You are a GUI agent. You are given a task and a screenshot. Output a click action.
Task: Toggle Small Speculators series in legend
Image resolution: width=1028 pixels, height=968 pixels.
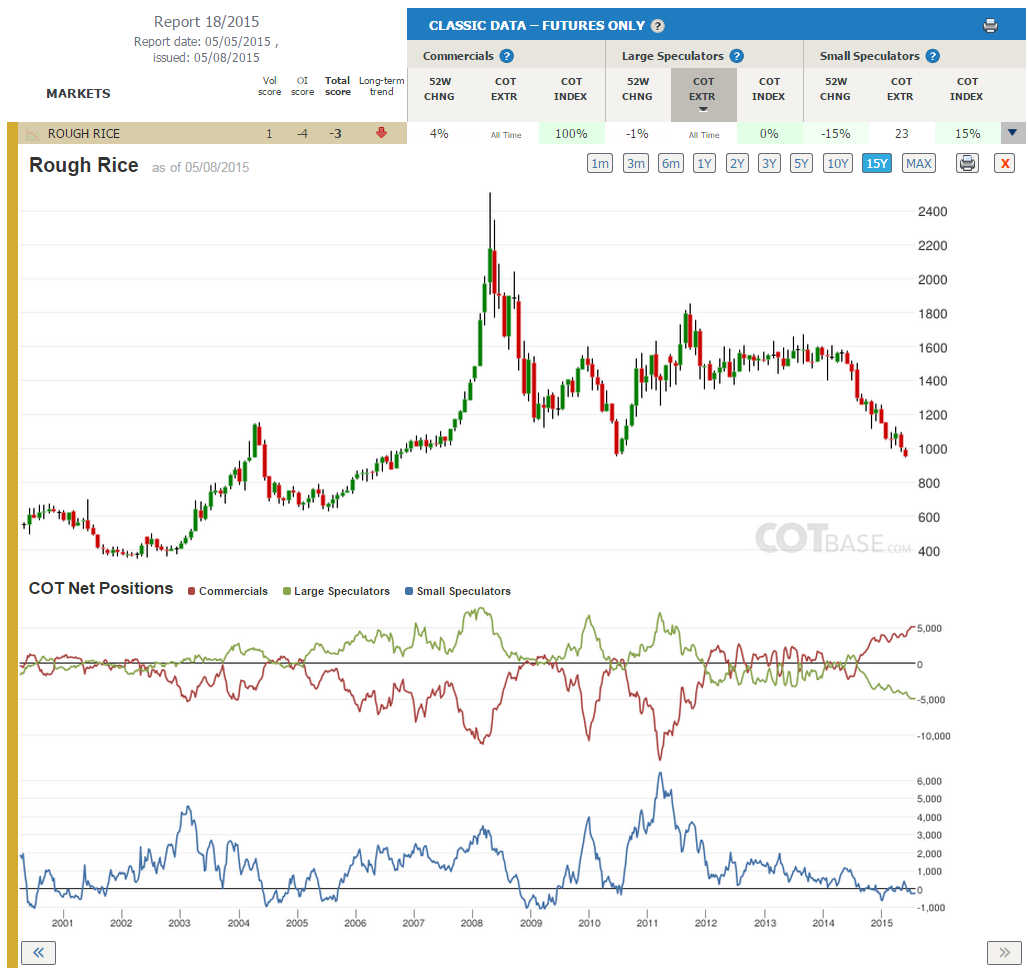[x=458, y=591]
